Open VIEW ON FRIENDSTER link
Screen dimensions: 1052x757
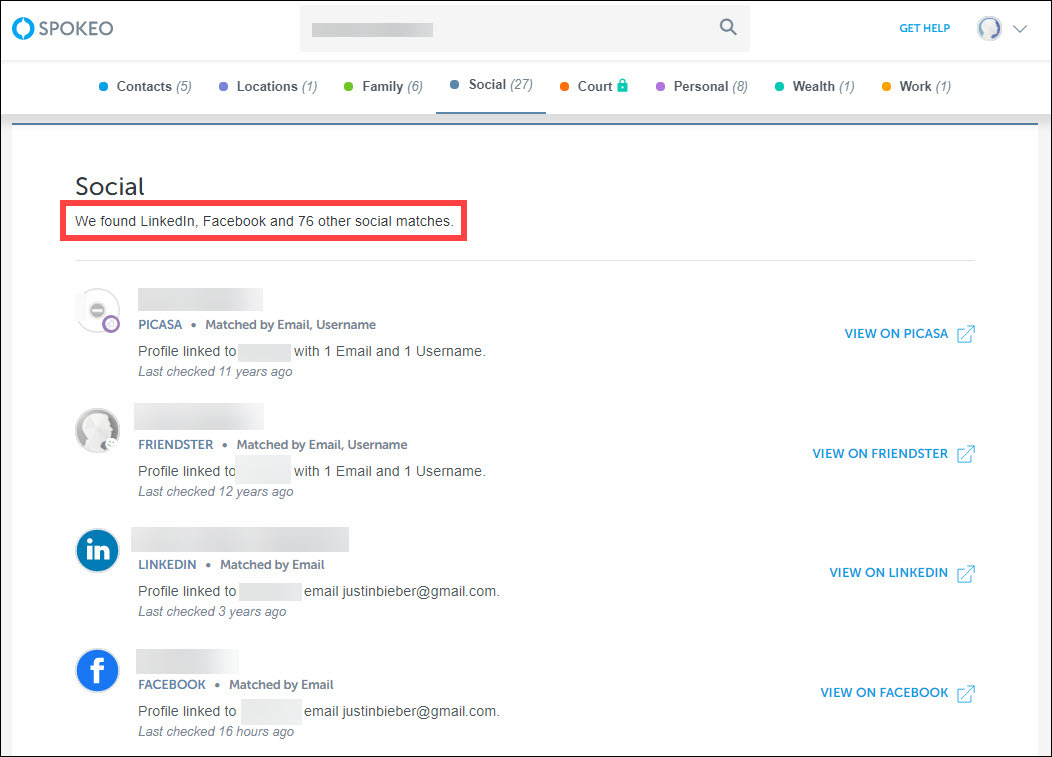pos(880,454)
